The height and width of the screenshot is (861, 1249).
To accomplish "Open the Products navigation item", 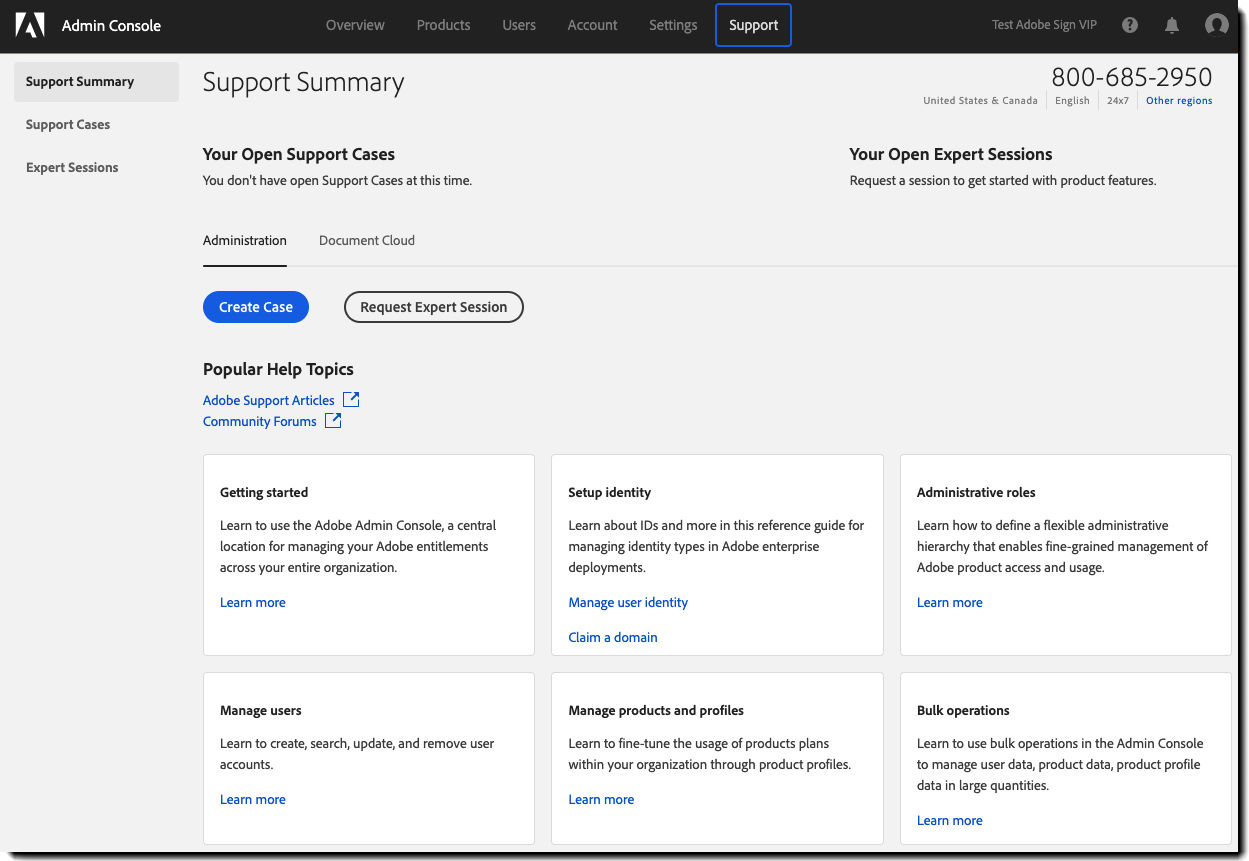I will click(x=443, y=25).
